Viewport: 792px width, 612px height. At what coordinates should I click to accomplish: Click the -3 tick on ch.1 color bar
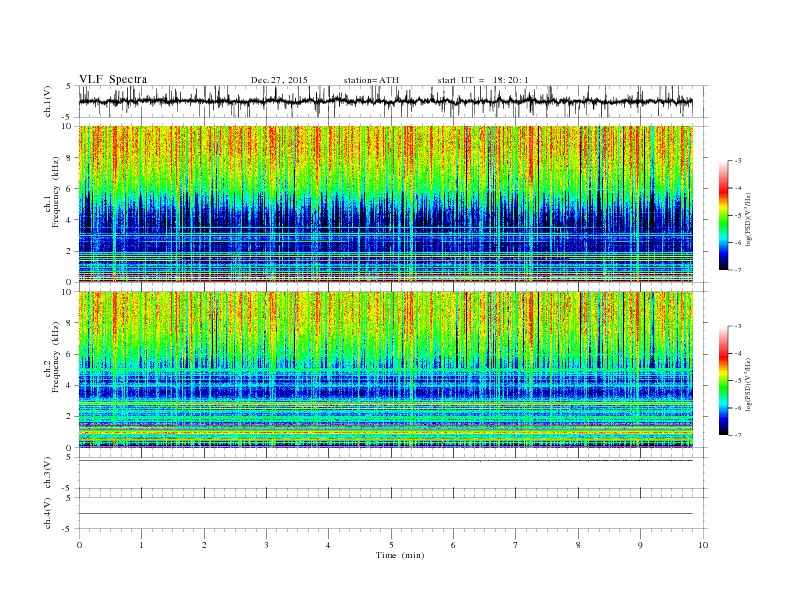click(738, 161)
